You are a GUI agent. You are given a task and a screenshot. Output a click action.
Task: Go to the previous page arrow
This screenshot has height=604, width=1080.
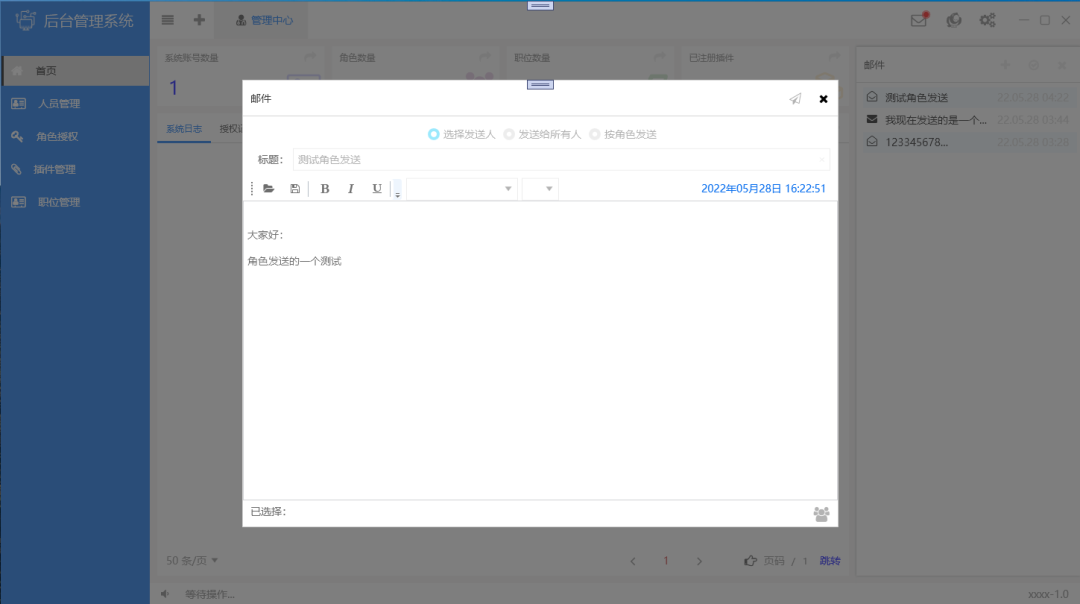tap(633, 561)
